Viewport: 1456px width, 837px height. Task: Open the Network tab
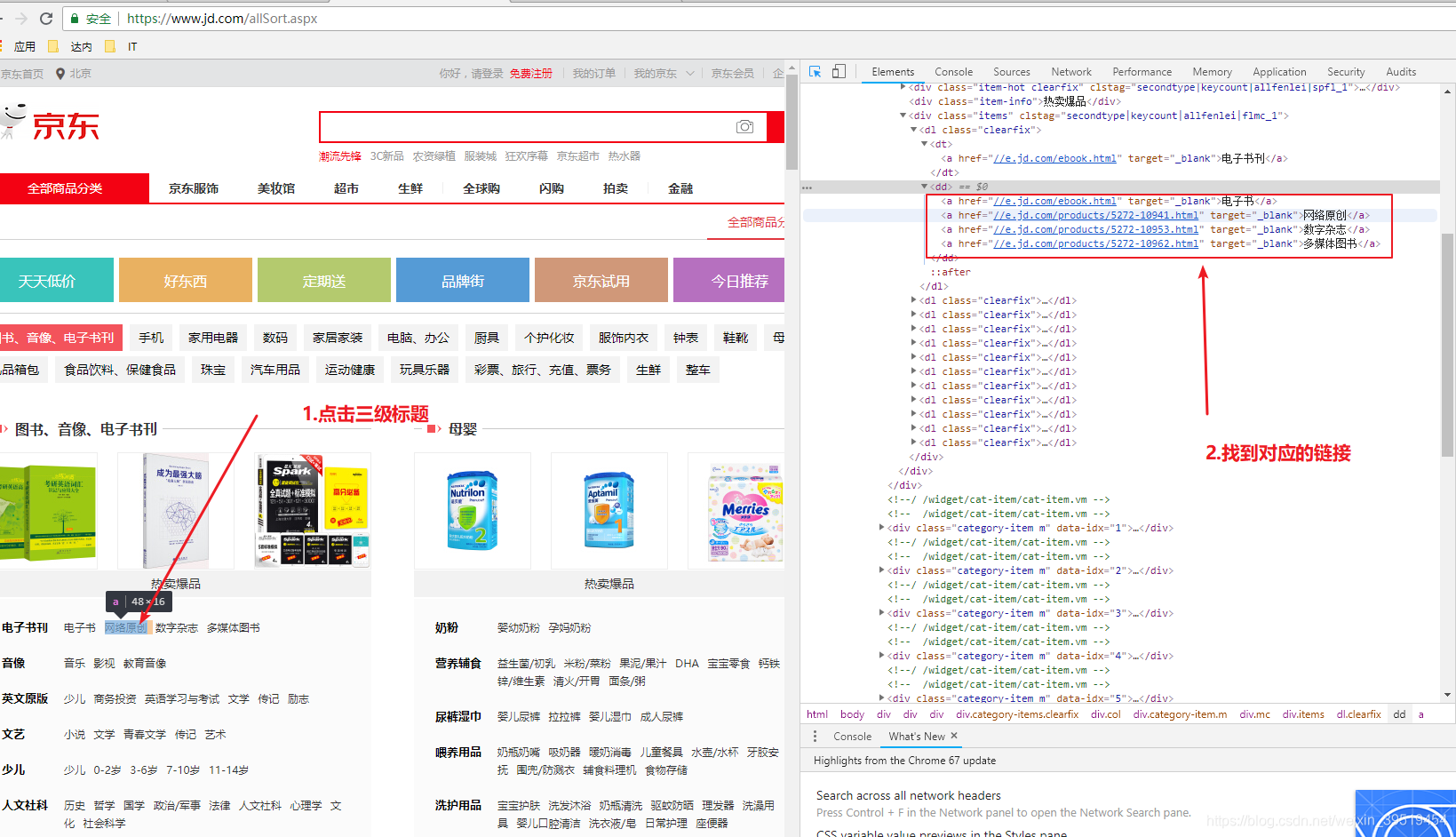click(x=1071, y=72)
